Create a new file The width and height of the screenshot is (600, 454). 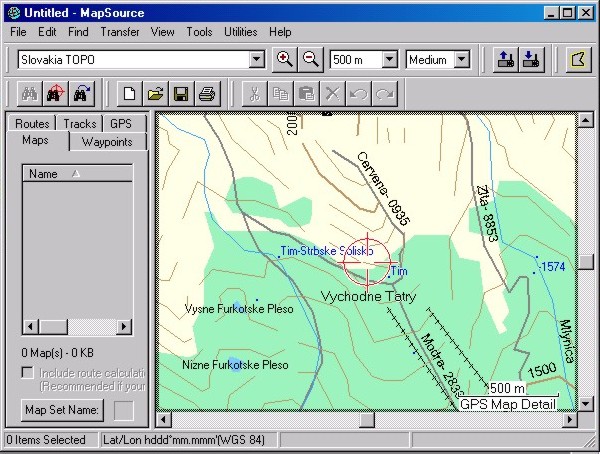(129, 93)
